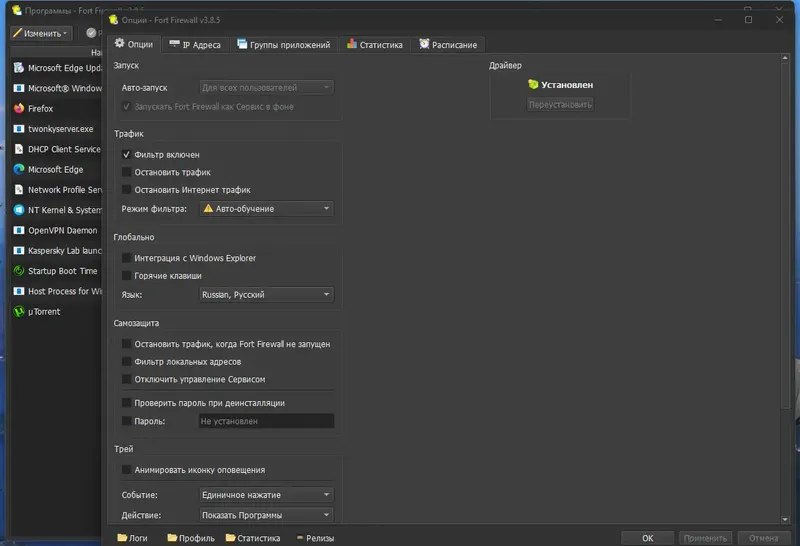The width and height of the screenshot is (800, 546).
Task: Uncheck the Фильтр включен checkbox
Action: [x=126, y=154]
